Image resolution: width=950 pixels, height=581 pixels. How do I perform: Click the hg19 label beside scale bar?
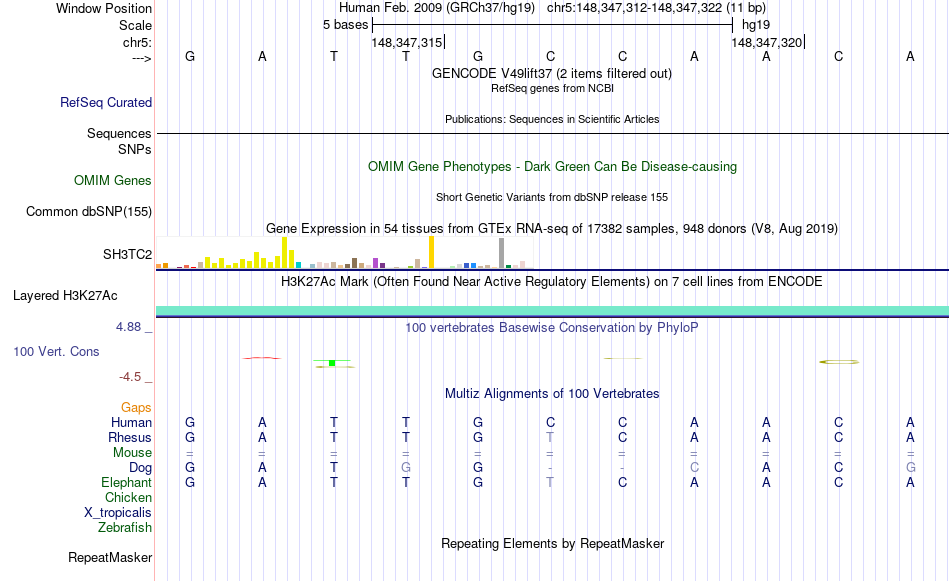(756, 25)
